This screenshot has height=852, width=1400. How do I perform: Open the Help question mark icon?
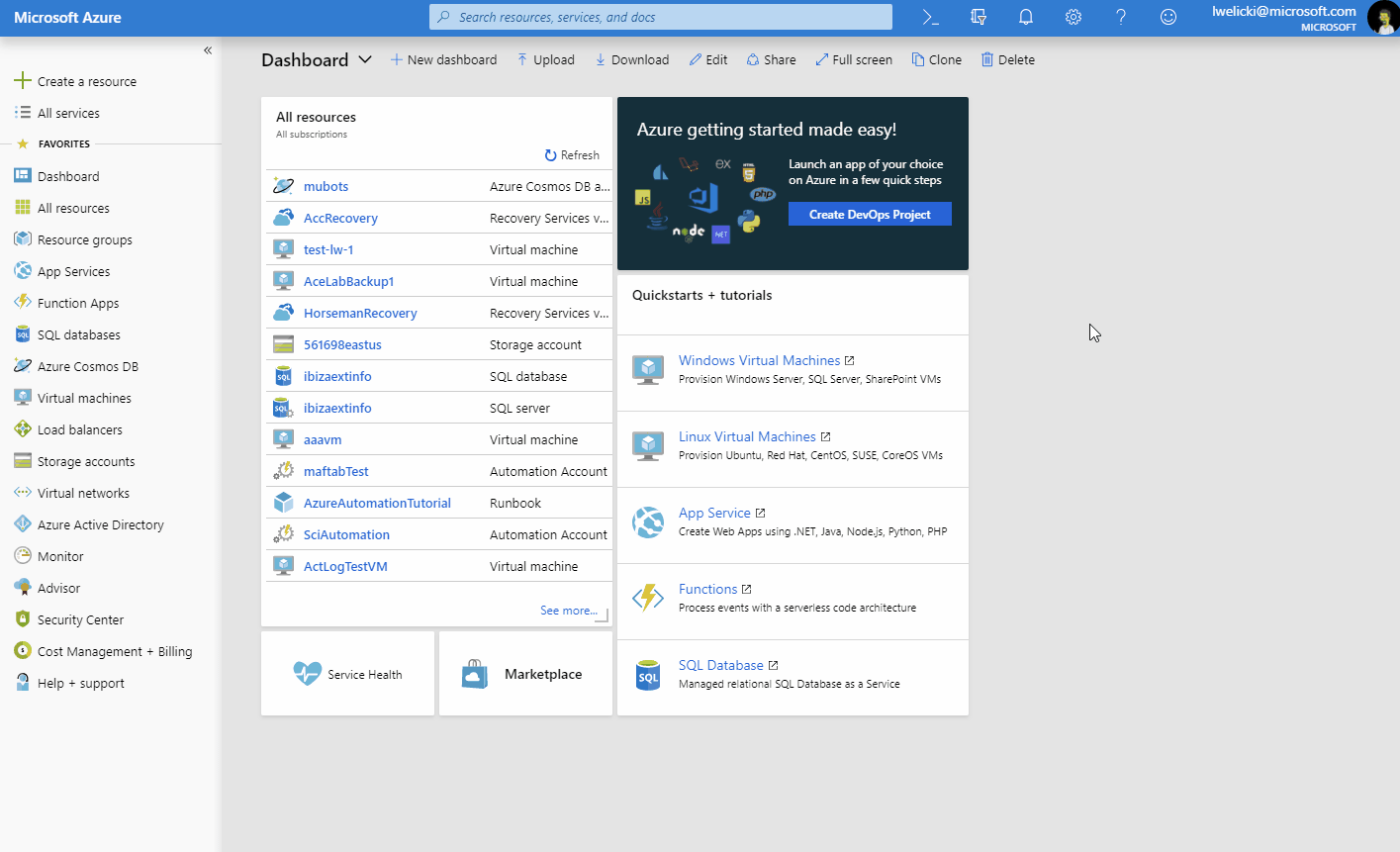point(1120,17)
